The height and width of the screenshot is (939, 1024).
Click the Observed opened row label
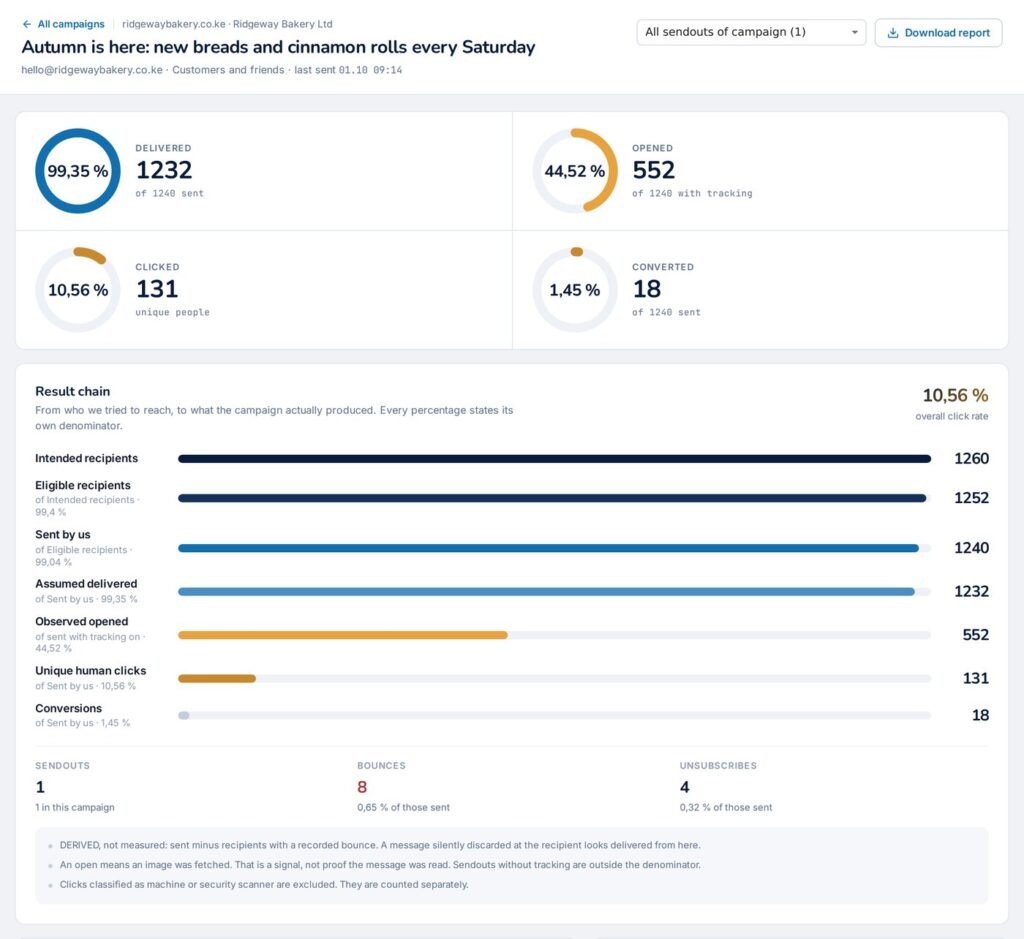82,622
